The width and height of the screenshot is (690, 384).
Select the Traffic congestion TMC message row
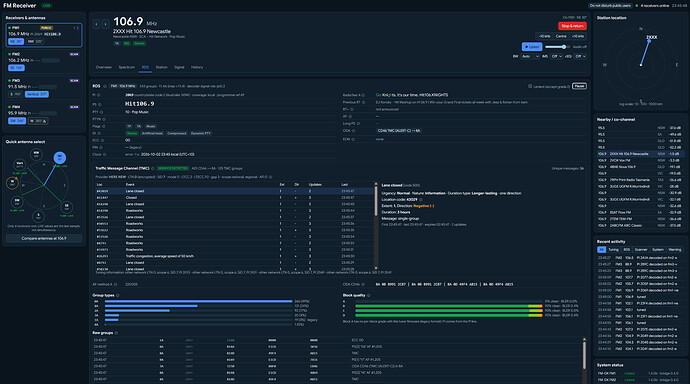tap(235, 256)
